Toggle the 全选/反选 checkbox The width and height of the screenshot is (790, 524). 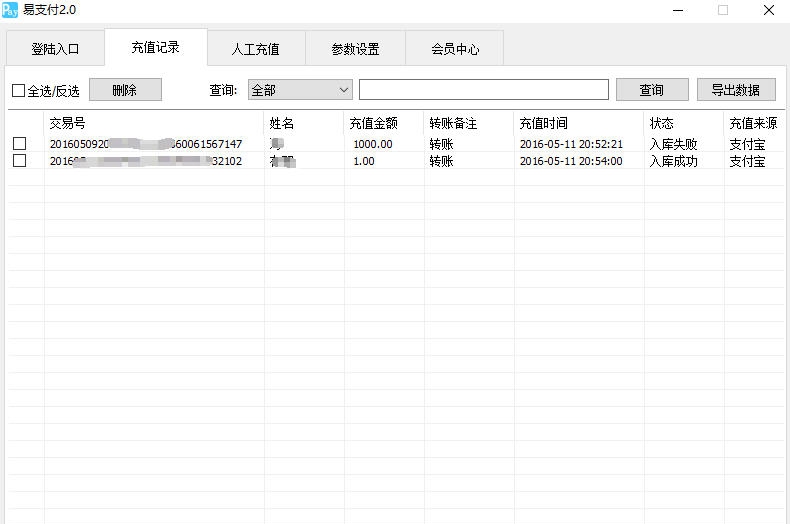18,91
